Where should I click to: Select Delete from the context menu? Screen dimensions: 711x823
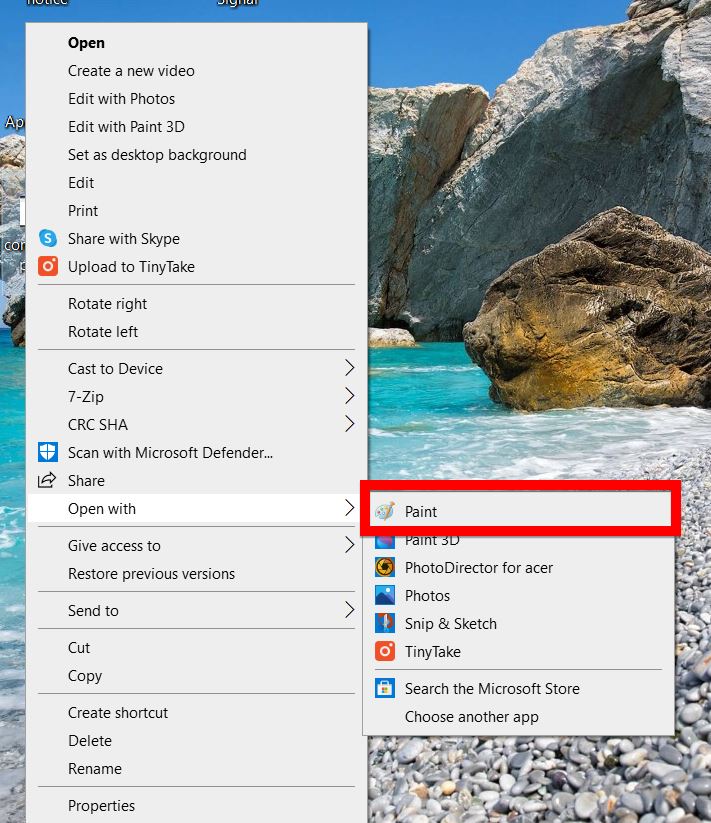point(197,741)
